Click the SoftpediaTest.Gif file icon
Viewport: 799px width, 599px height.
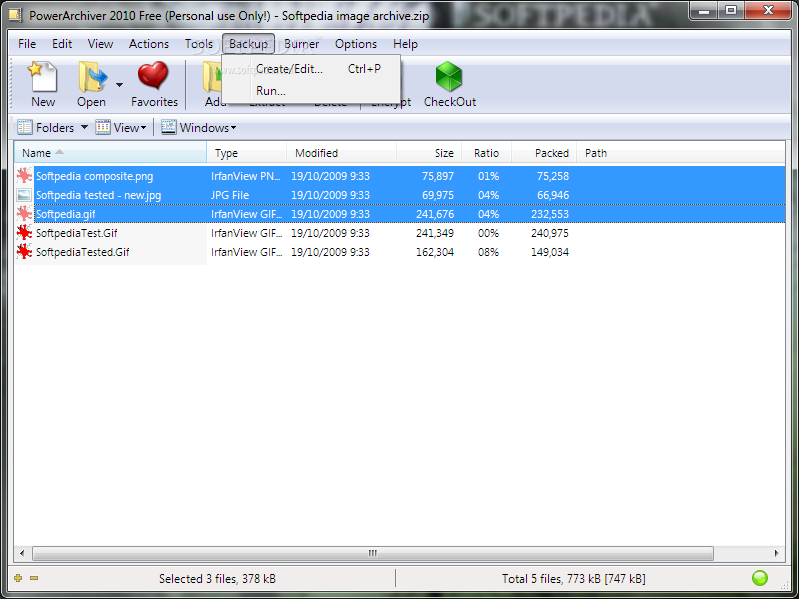[24, 233]
